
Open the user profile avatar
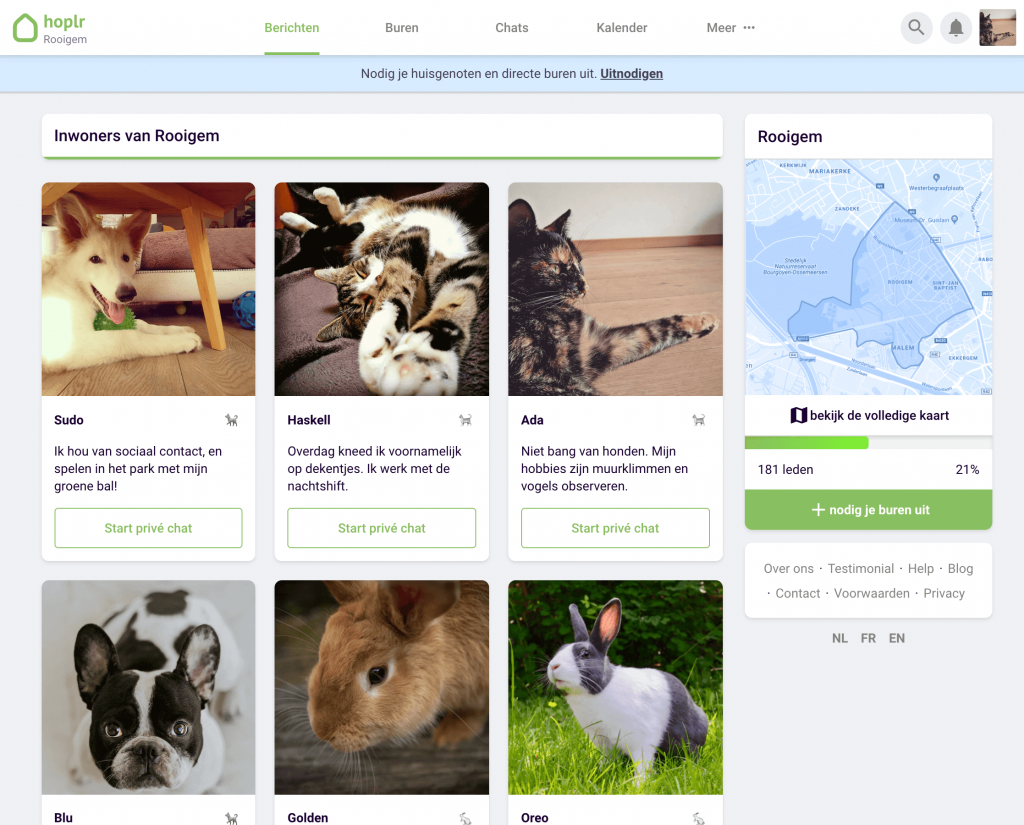997,28
